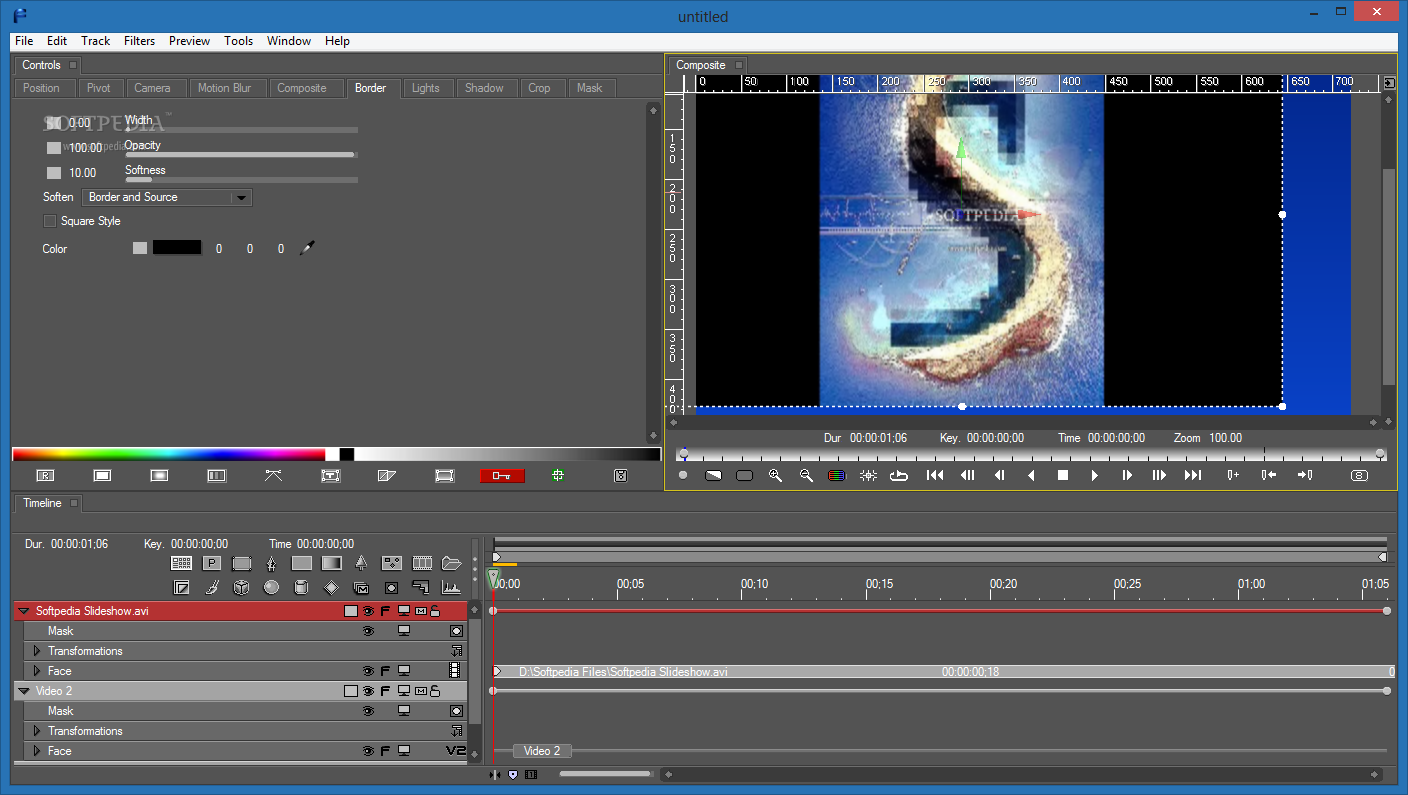
Task: Toggle the Opacity animate checkbox
Action: pyautogui.click(x=54, y=148)
